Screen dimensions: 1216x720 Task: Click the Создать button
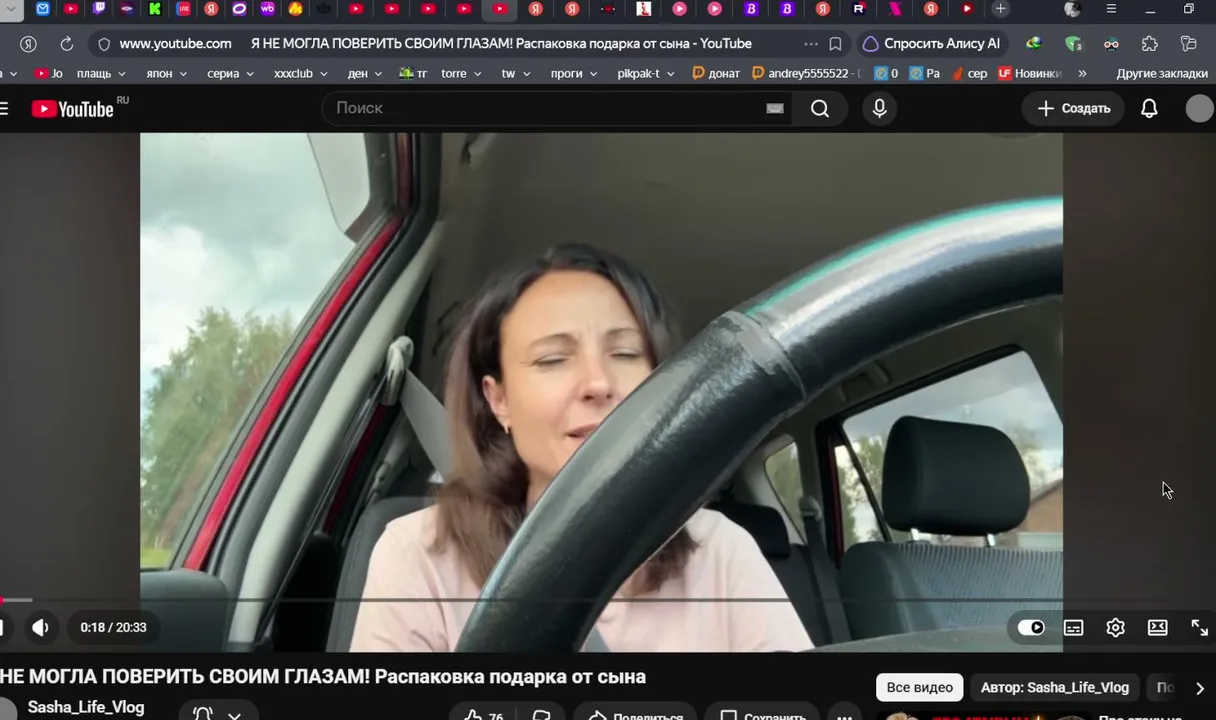tap(1074, 108)
